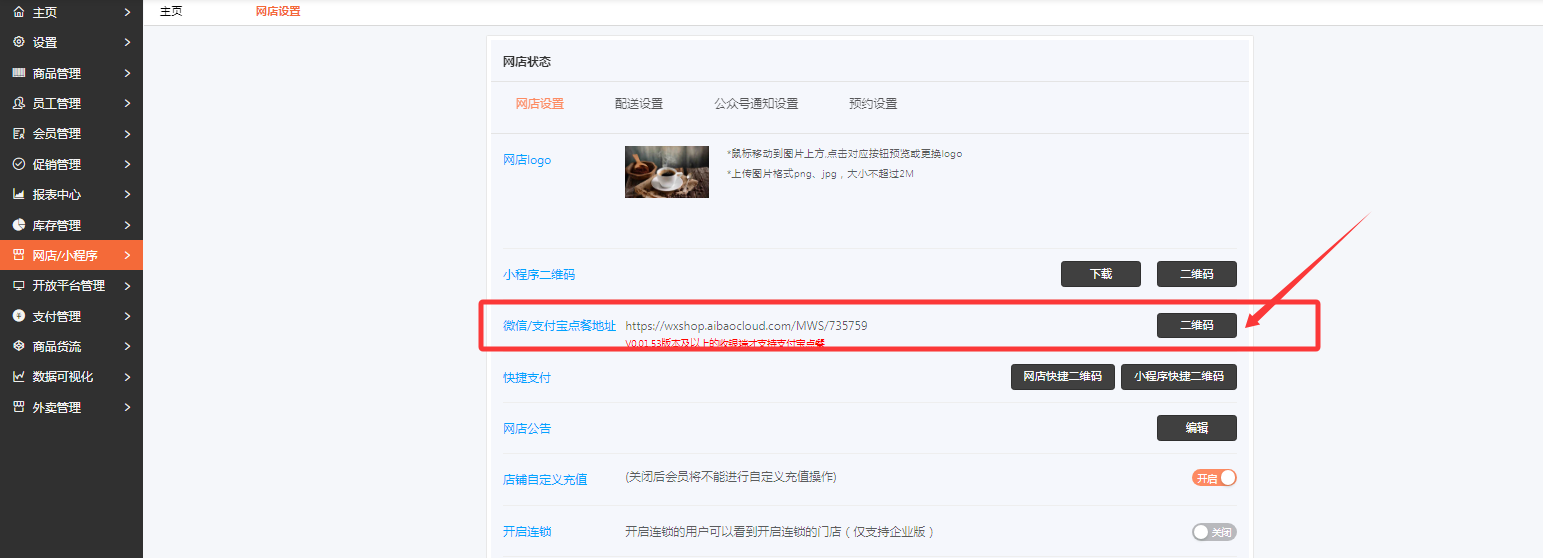The width and height of the screenshot is (1543, 558).
Task: Turn off the 店铺自定义充值 switch
Action: [x=1214, y=478]
